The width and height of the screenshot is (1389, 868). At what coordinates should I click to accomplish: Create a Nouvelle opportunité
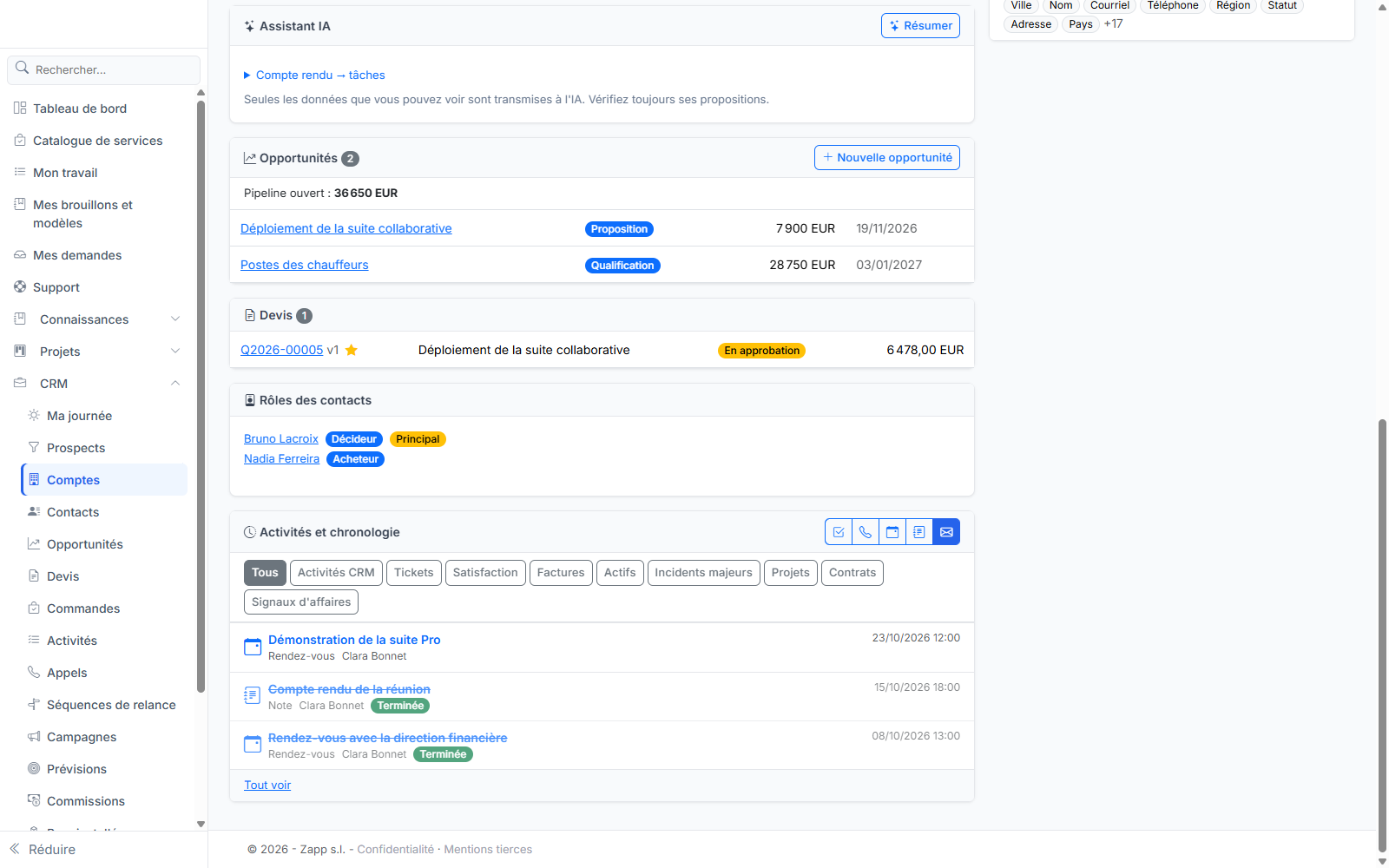click(887, 158)
